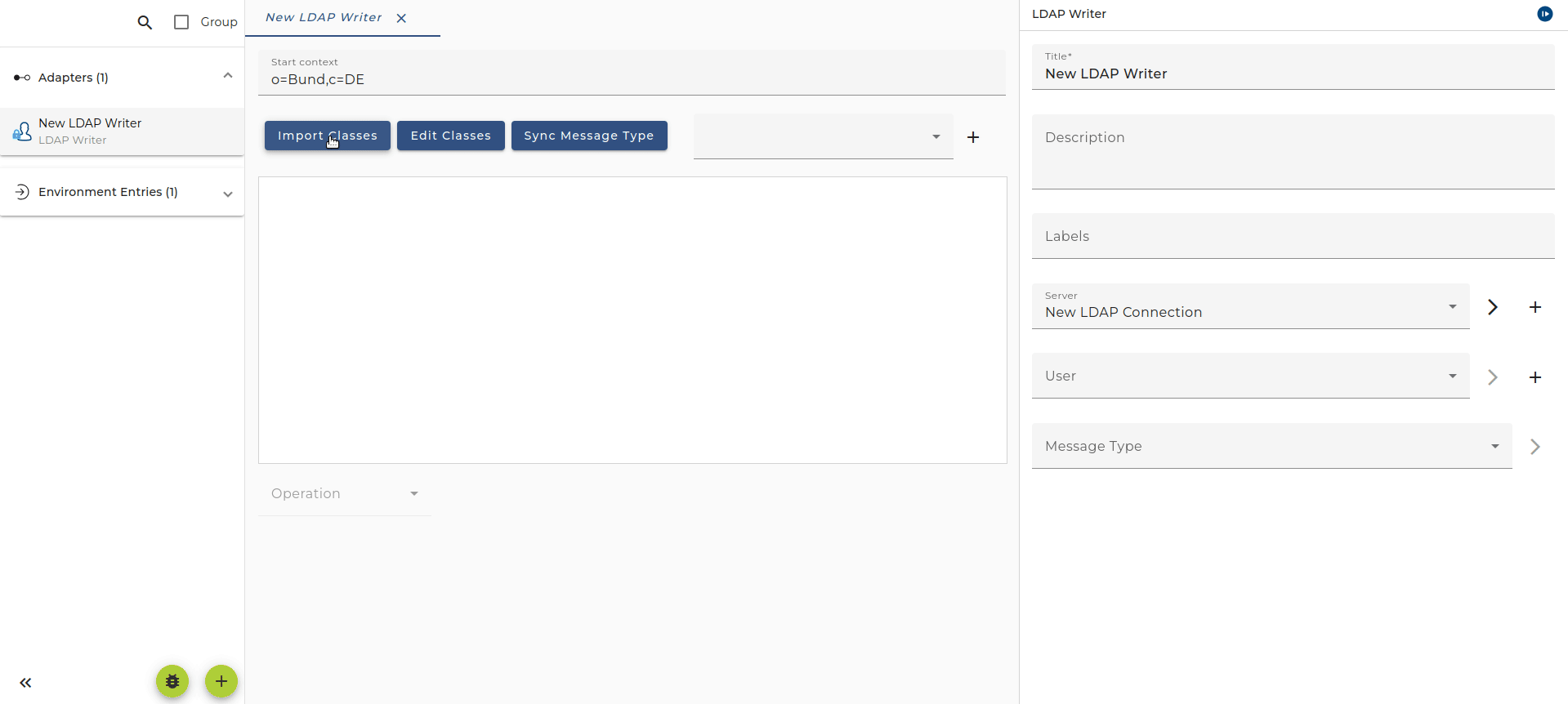Click the LDAP Writer adapter icon
This screenshot has width=1568, height=704.
(x=22, y=131)
